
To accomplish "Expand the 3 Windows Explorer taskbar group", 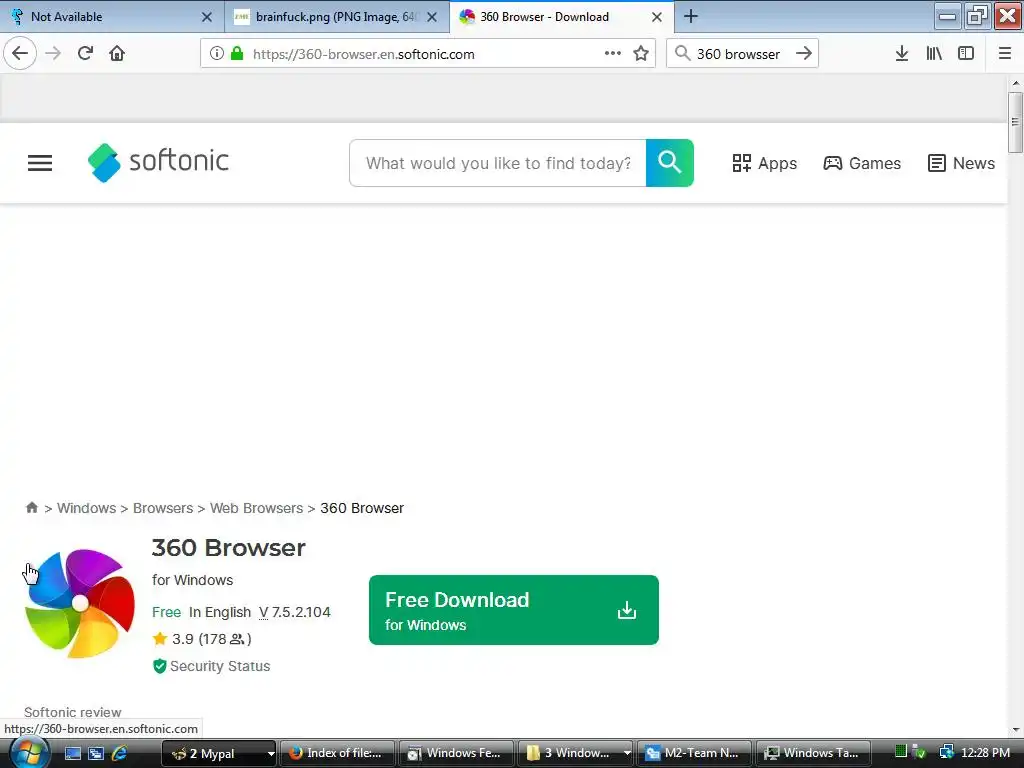I will coord(575,754).
